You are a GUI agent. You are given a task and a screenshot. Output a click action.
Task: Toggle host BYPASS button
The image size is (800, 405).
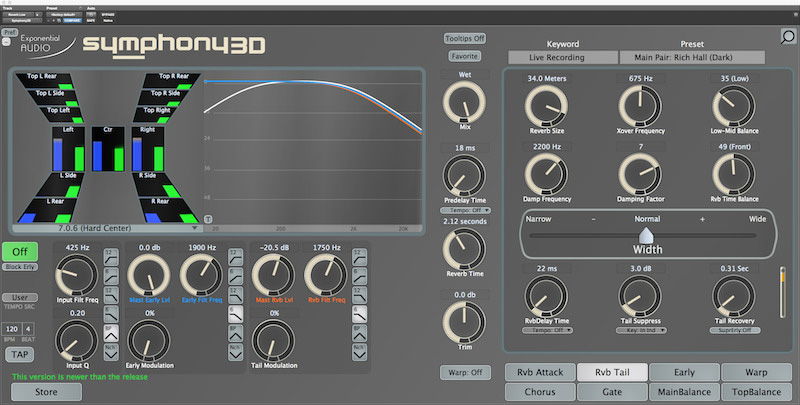[108, 15]
